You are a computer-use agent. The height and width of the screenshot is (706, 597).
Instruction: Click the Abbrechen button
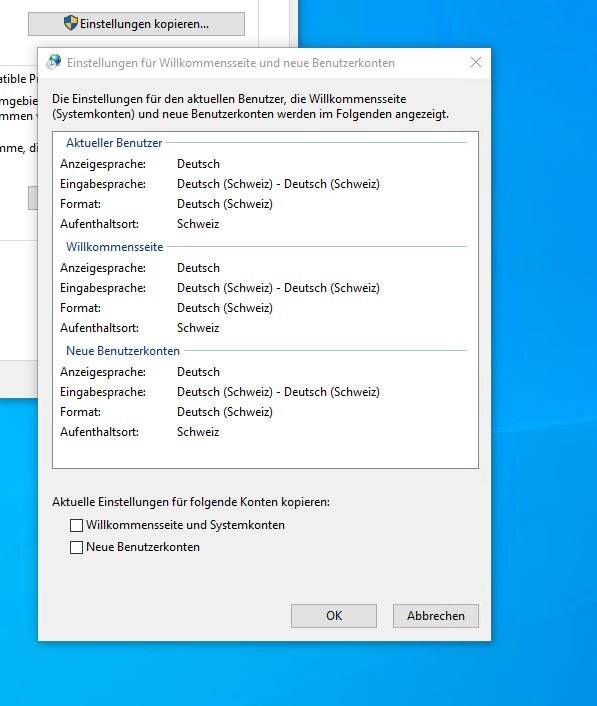(x=435, y=615)
